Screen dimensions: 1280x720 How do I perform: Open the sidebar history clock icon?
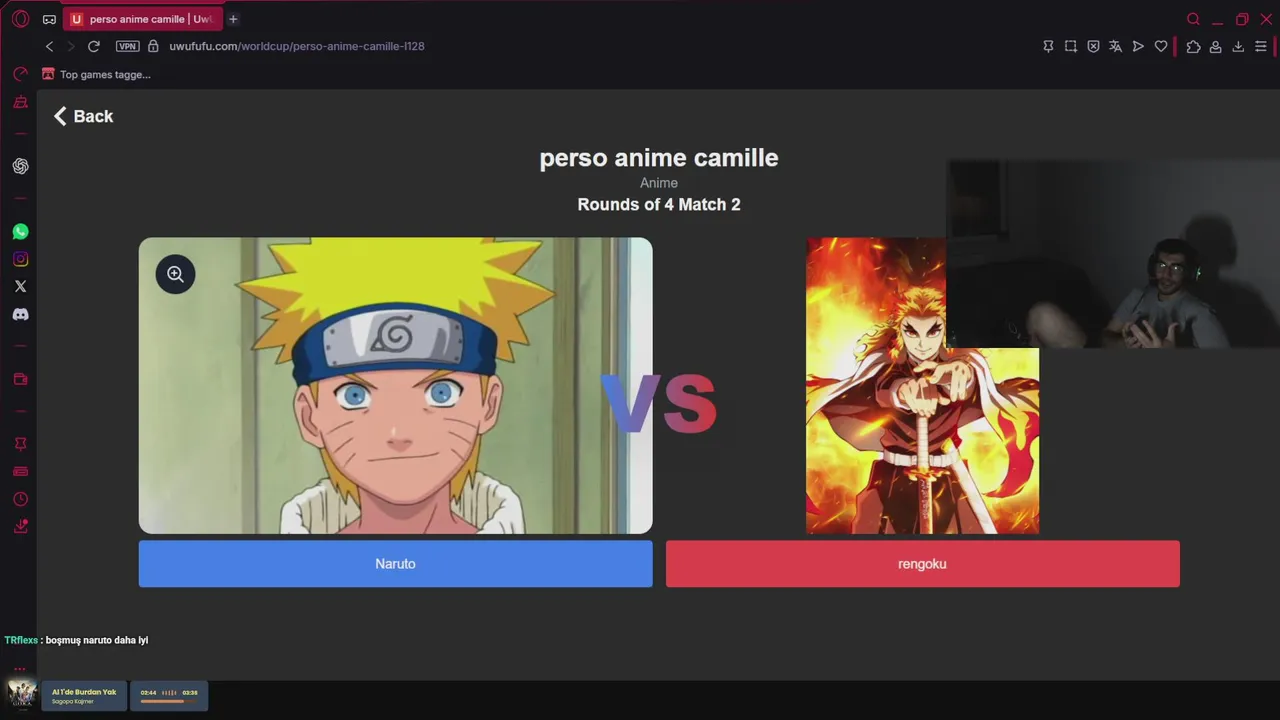pyautogui.click(x=20, y=499)
